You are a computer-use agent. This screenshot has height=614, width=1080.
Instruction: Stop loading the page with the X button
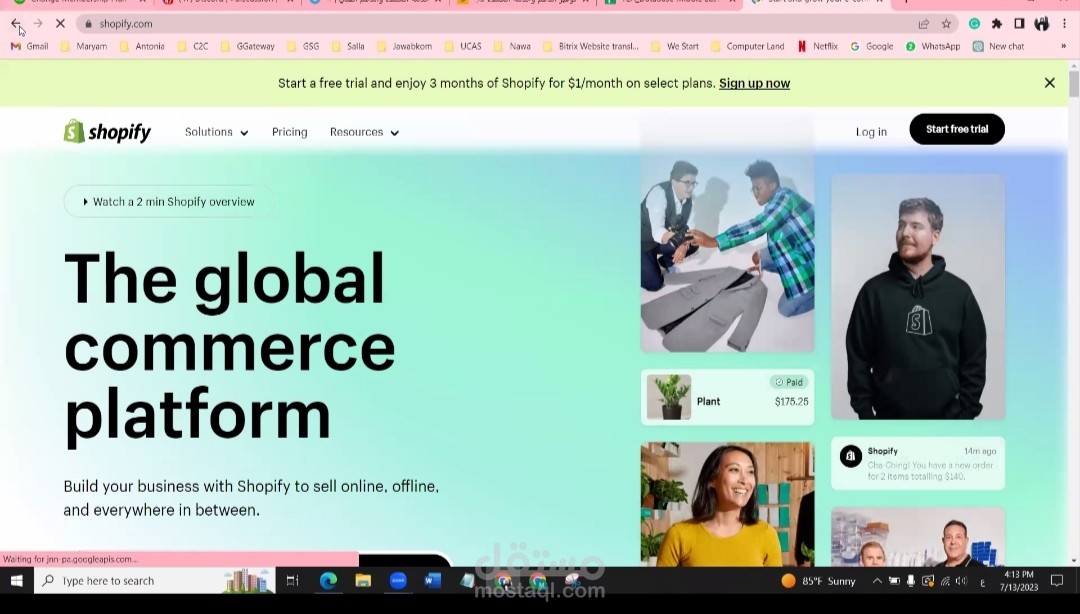coord(60,23)
